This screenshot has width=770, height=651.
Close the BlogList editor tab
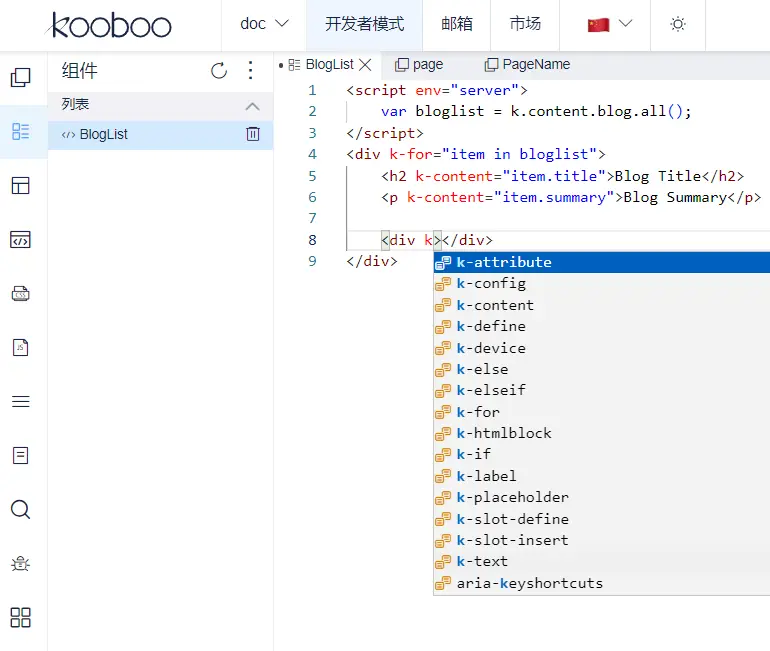coord(365,64)
